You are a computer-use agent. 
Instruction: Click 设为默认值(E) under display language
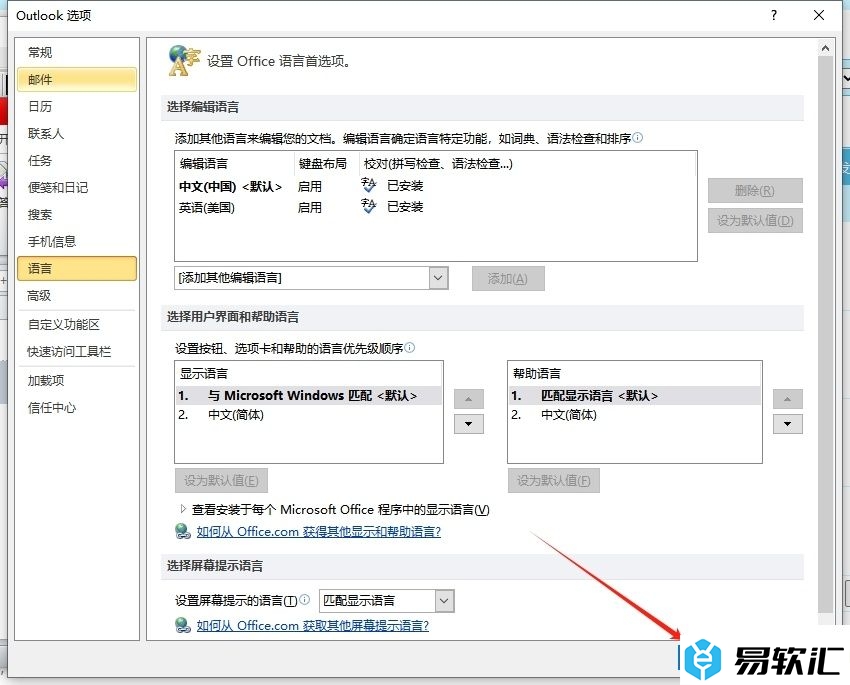pos(221,481)
